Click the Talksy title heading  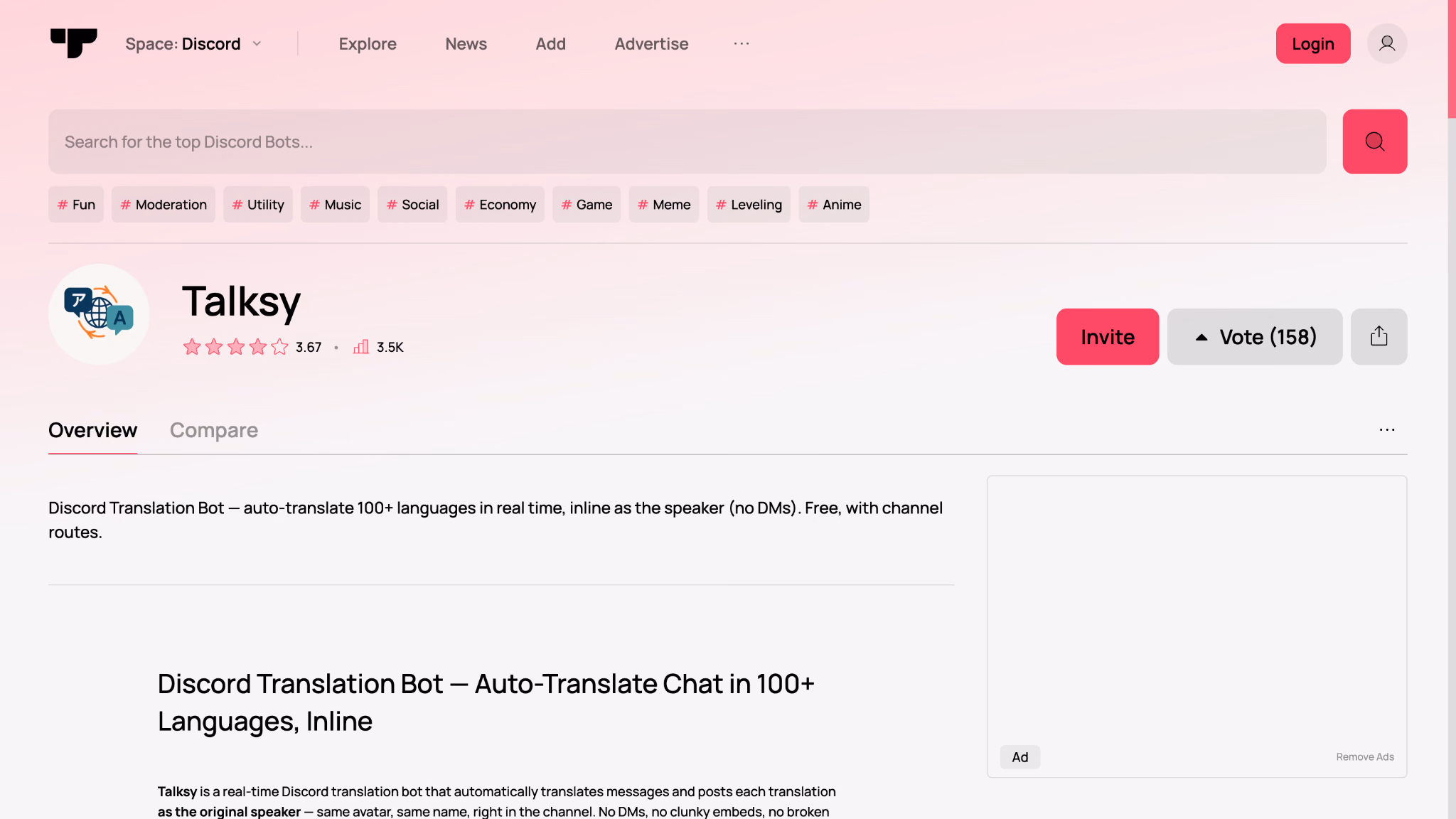[x=241, y=301]
